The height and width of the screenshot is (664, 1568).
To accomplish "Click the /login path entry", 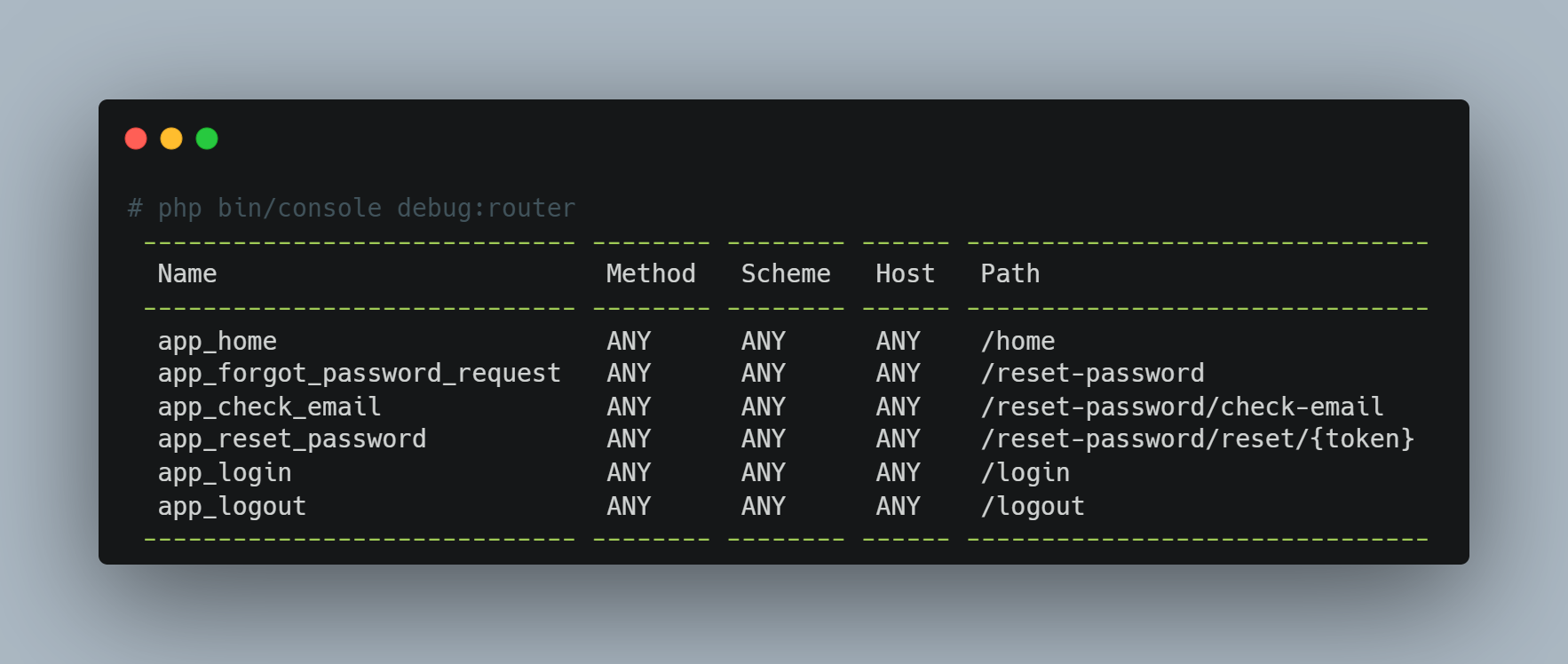I will click(1025, 472).
